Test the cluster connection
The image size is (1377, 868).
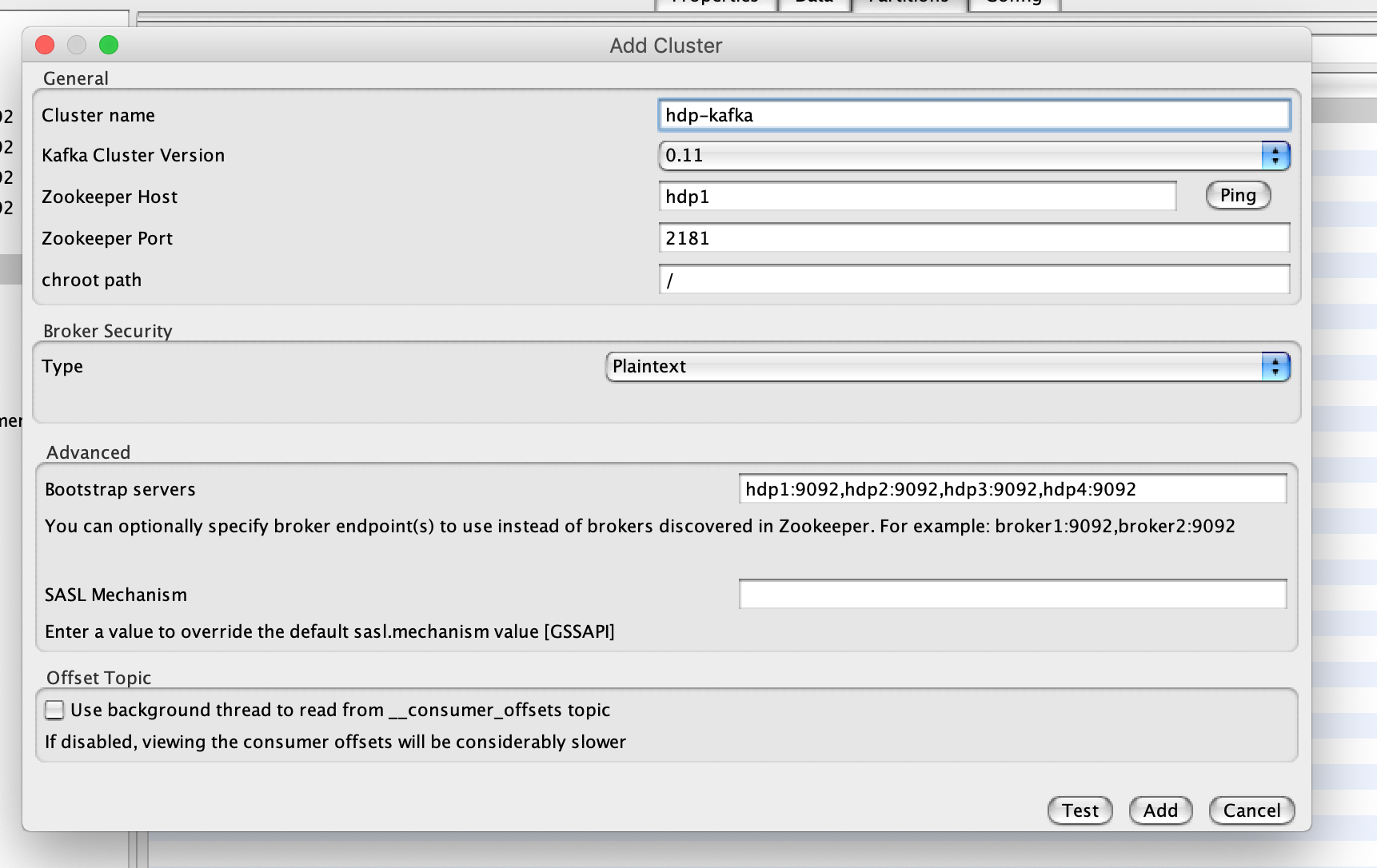[1080, 810]
